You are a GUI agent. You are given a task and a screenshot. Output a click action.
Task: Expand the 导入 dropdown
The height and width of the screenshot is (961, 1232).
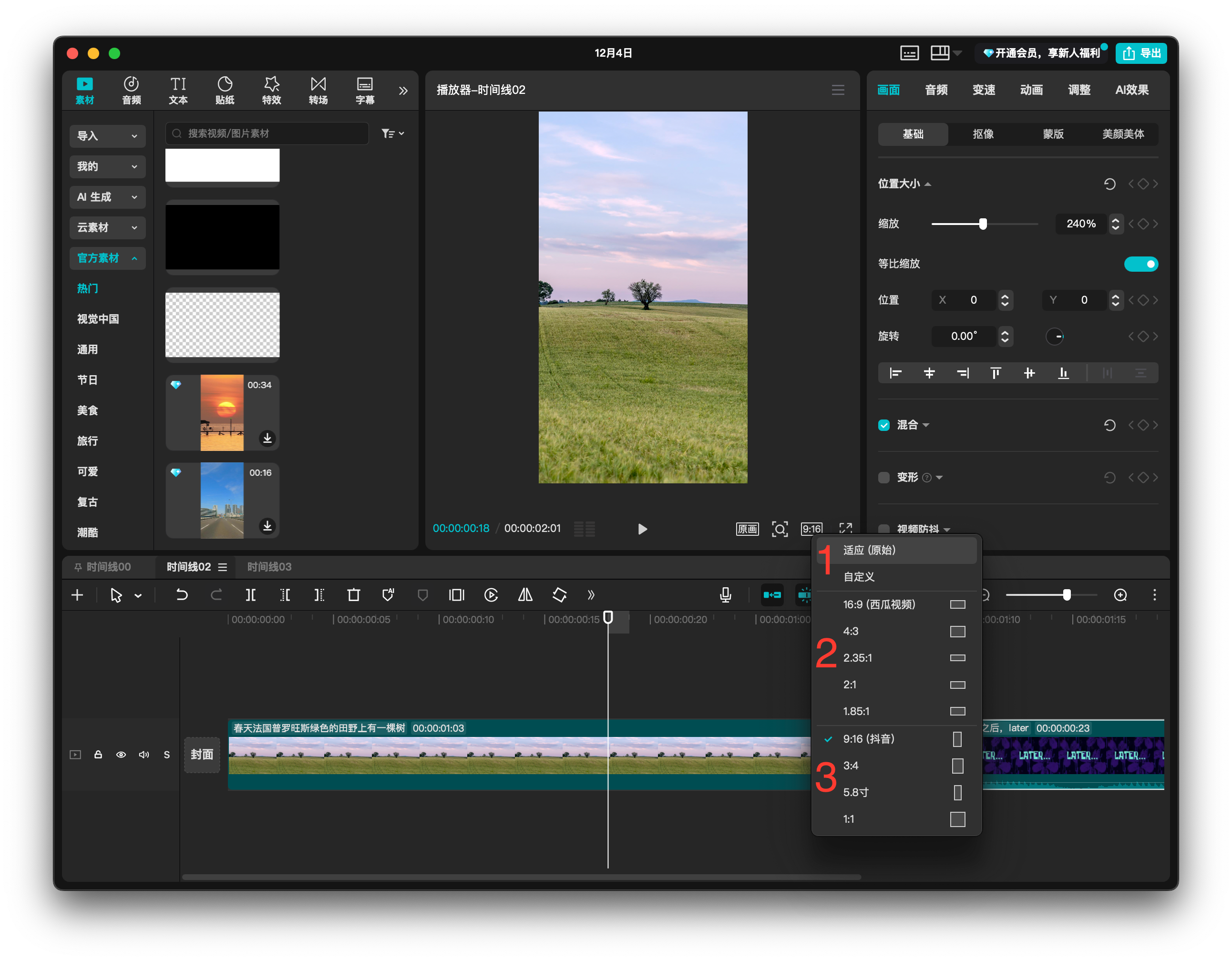click(107, 136)
